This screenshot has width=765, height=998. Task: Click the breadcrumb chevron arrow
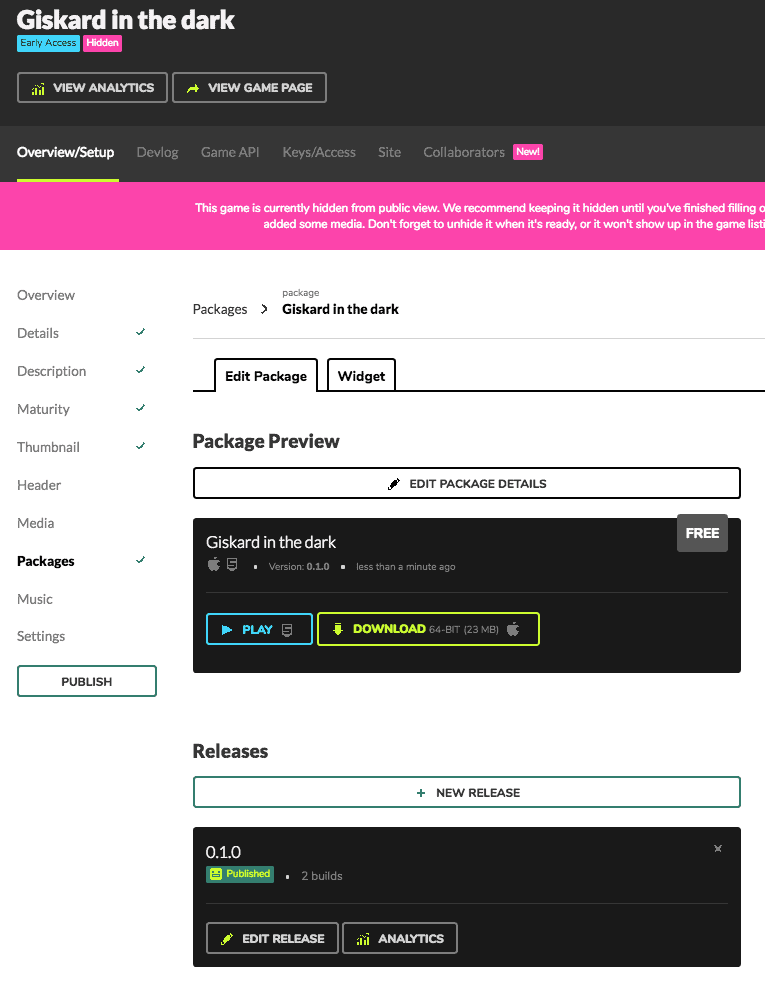[x=264, y=309]
